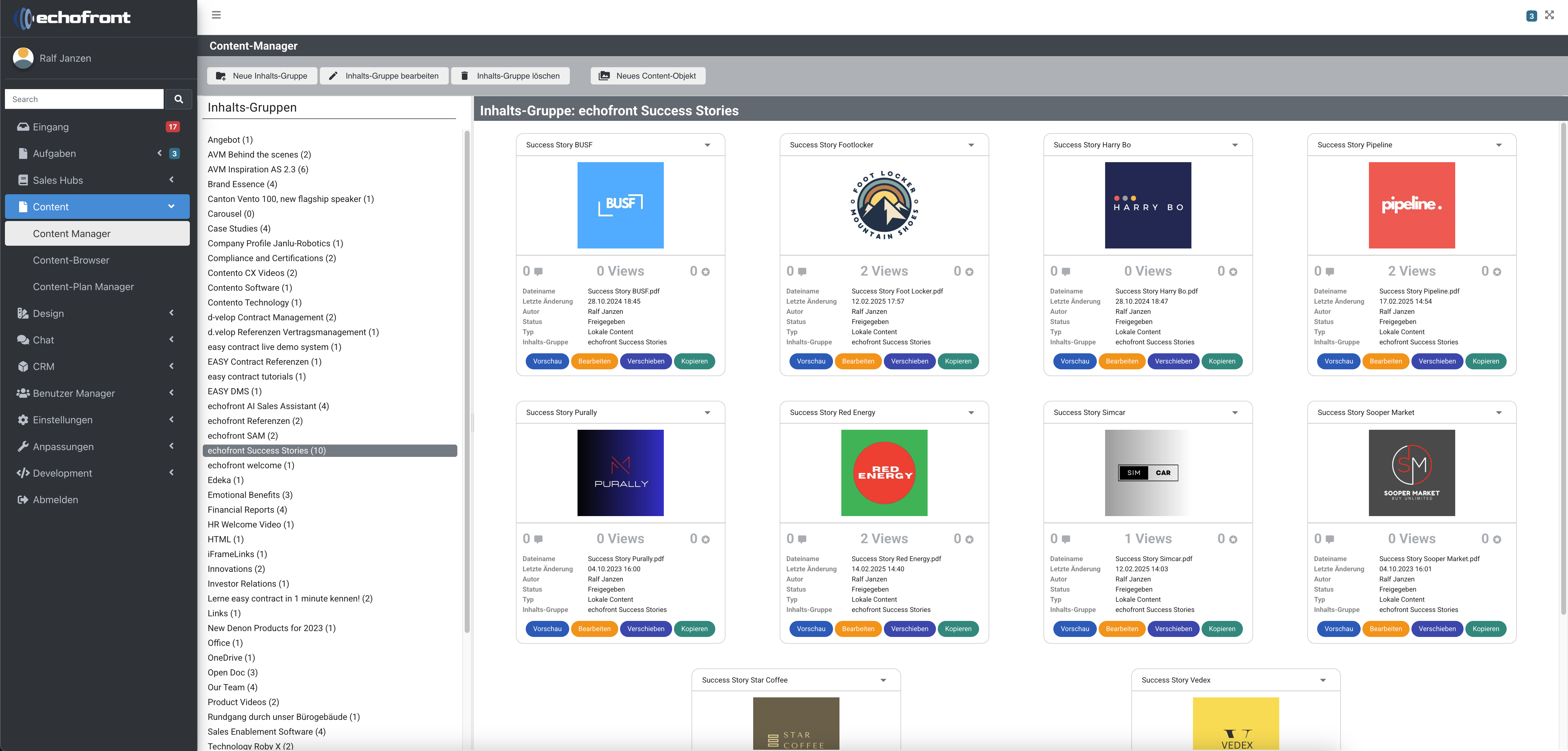Click Kopieren on Success Story Sooper Market
The width and height of the screenshot is (1568, 751).
pos(1486,629)
